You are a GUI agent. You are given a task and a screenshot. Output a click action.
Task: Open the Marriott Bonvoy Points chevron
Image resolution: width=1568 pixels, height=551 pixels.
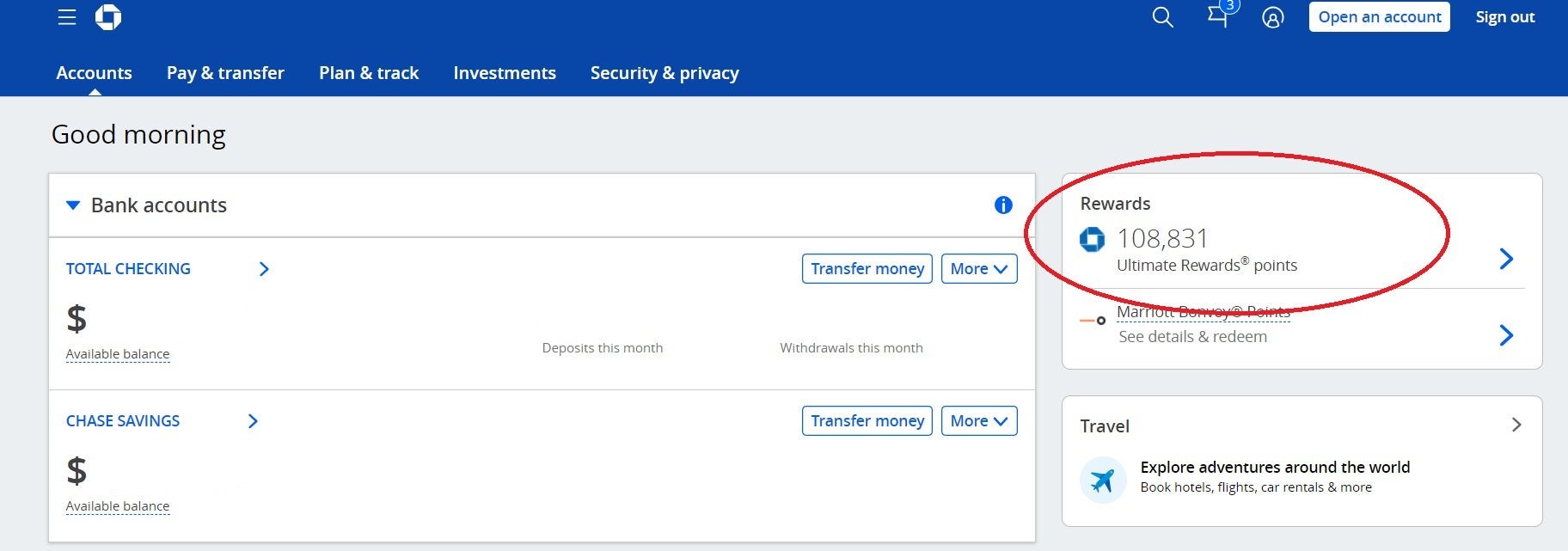(1506, 335)
